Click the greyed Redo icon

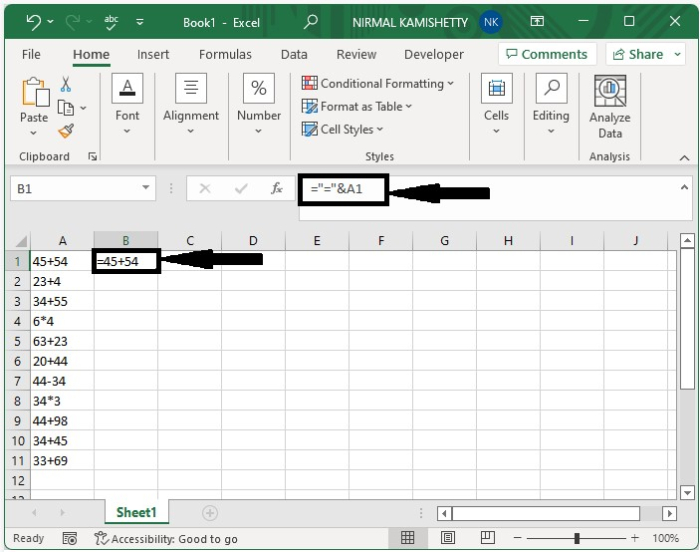73,21
